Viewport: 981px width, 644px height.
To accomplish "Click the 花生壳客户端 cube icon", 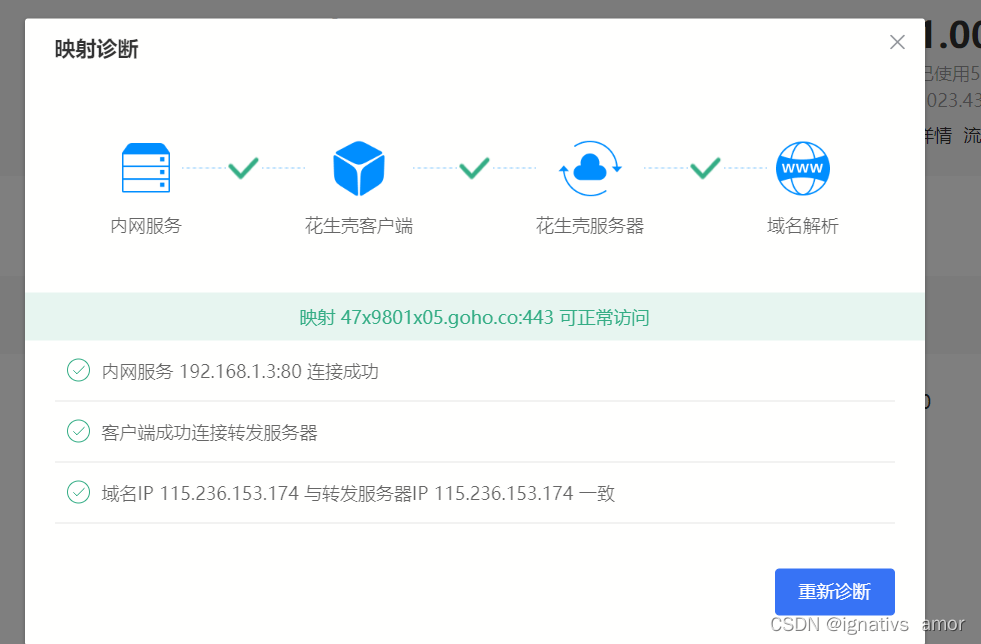I will [x=358, y=168].
